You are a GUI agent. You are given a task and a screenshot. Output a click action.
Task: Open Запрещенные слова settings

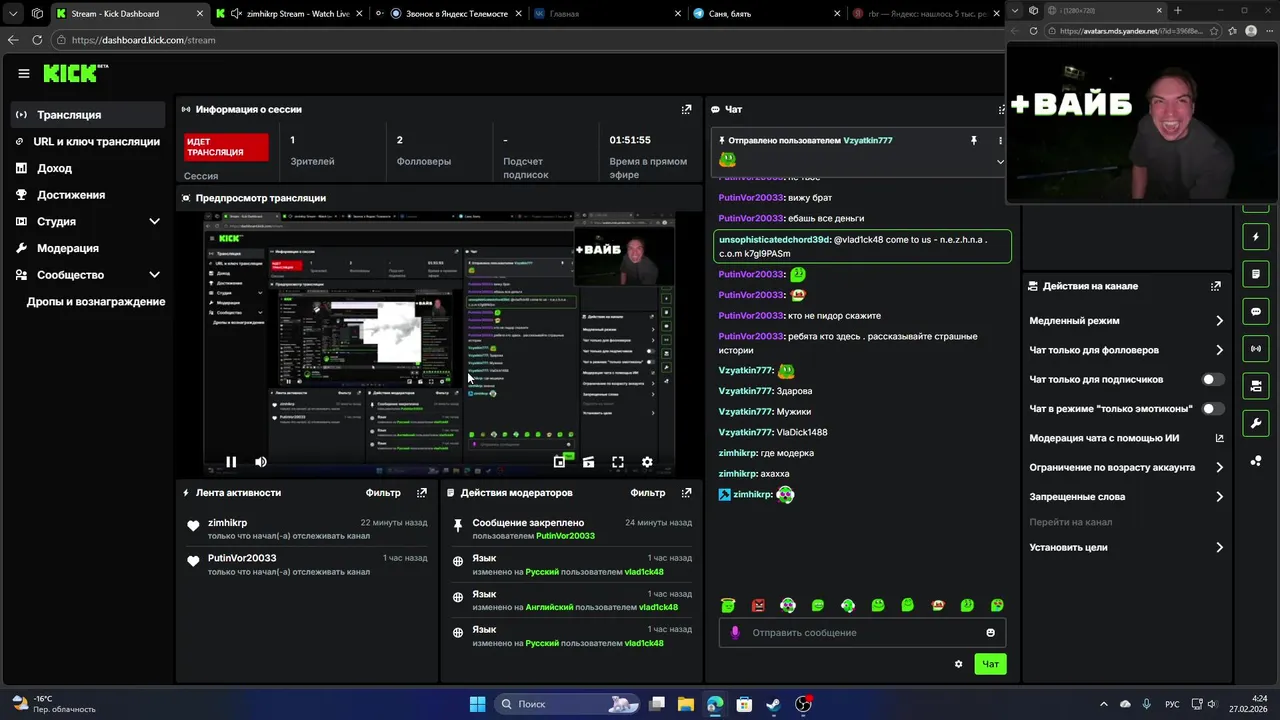pyautogui.click(x=1126, y=497)
